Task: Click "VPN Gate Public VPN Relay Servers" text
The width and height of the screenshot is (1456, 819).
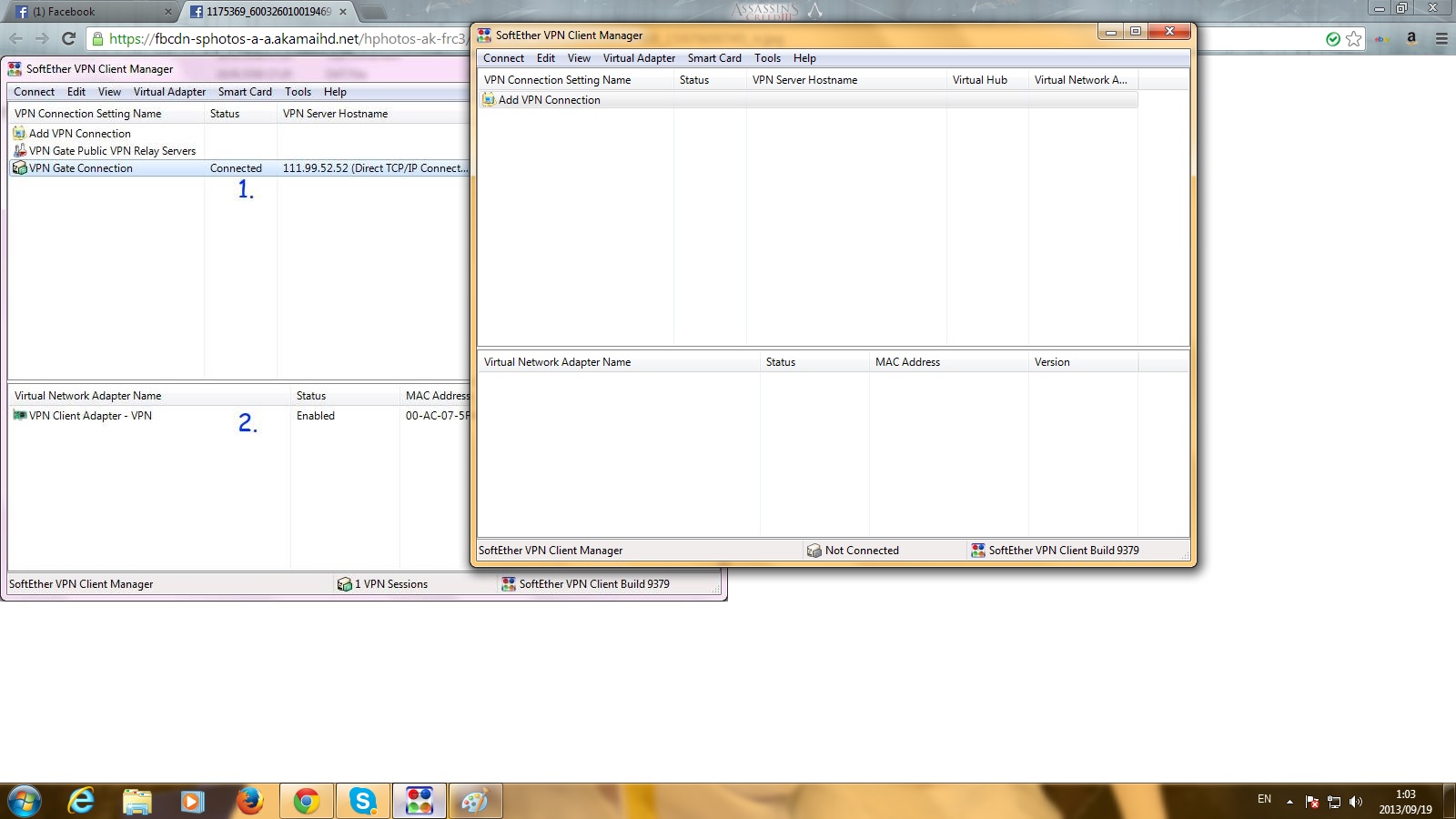Action: pyautogui.click(x=112, y=151)
